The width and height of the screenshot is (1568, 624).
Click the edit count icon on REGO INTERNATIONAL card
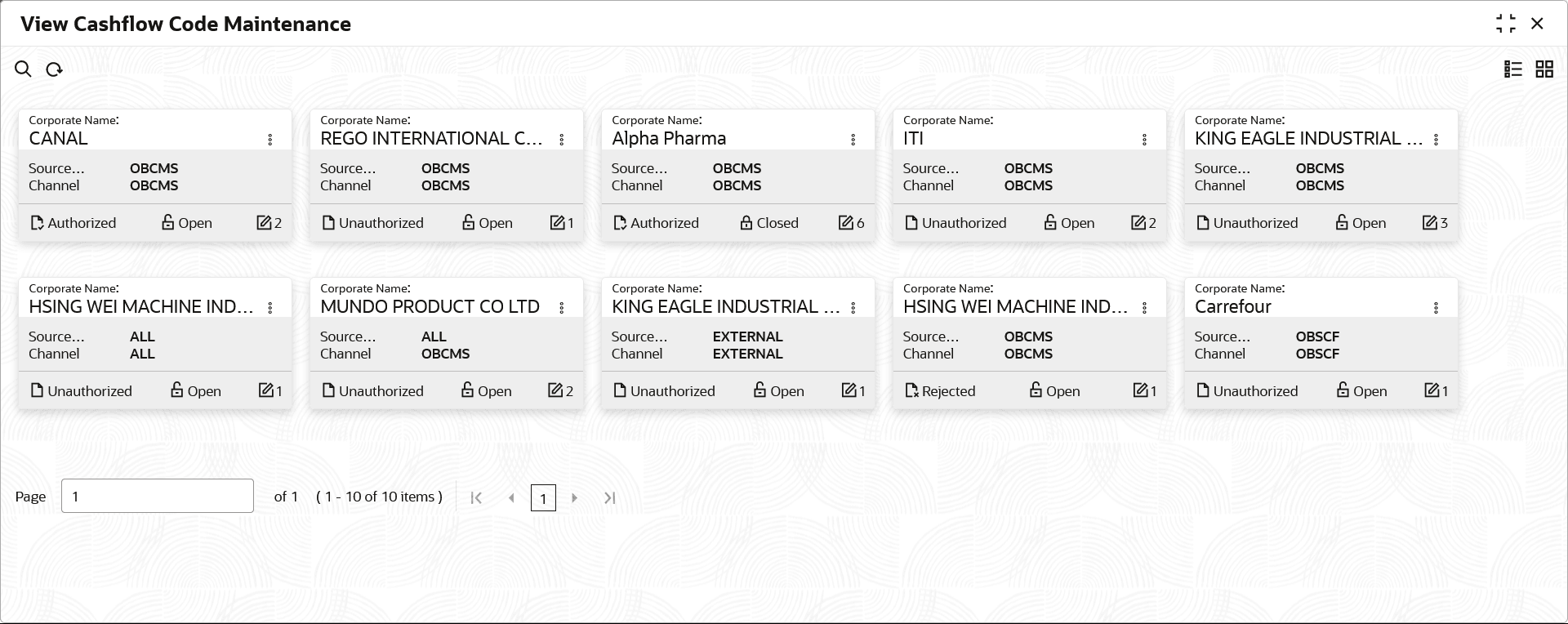(557, 223)
